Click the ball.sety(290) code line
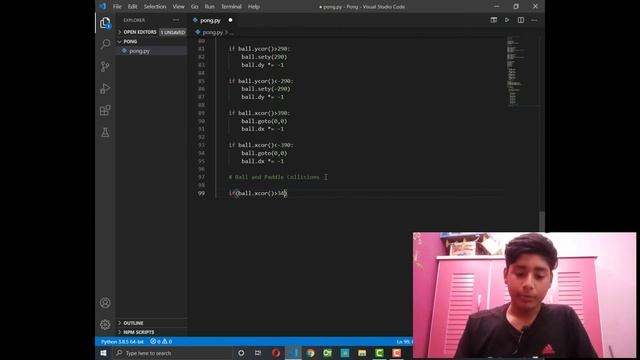The image size is (640, 360). [264, 57]
